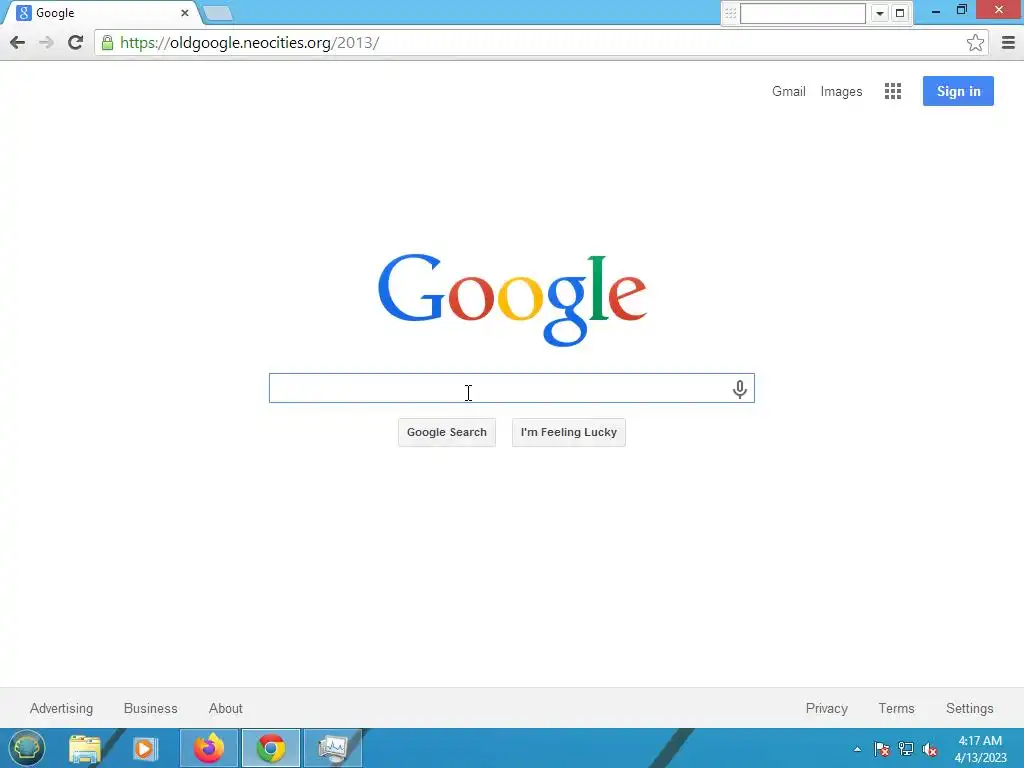Click the Chrome taskbar icon
Image resolution: width=1024 pixels, height=768 pixels.
point(271,748)
